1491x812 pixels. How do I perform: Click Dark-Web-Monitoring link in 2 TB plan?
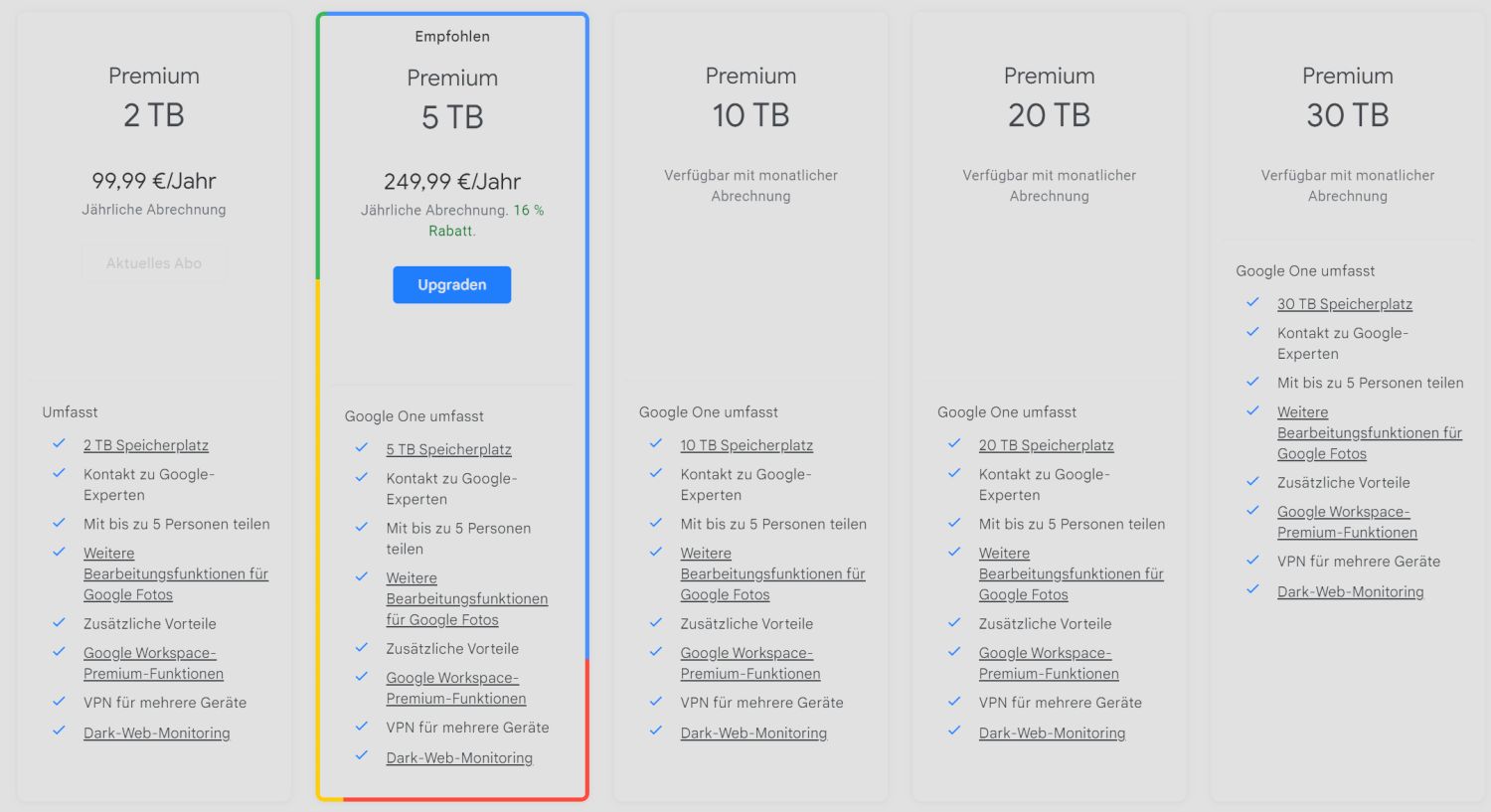[156, 732]
